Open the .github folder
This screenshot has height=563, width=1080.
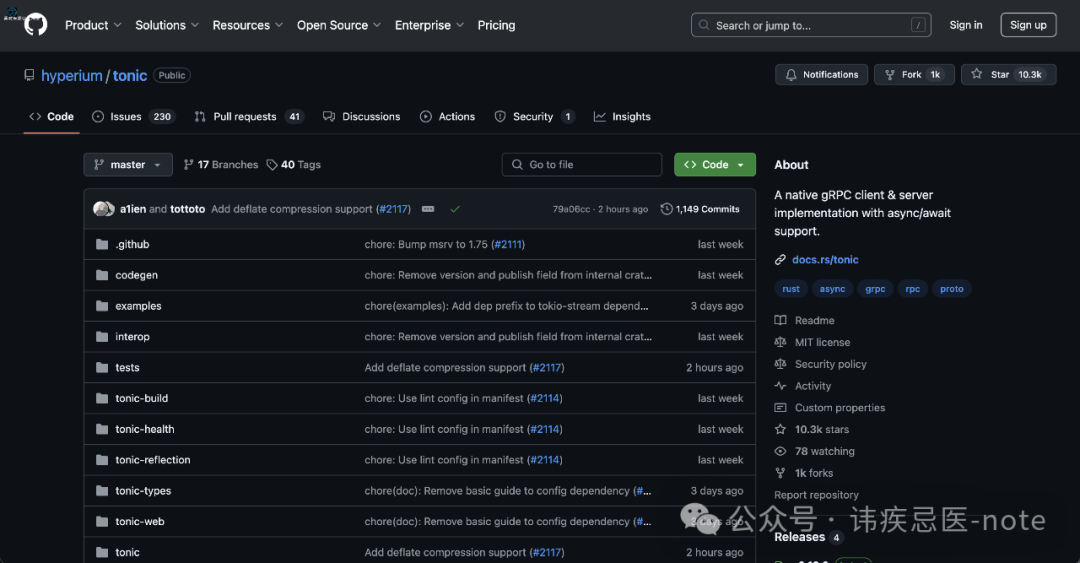point(132,244)
